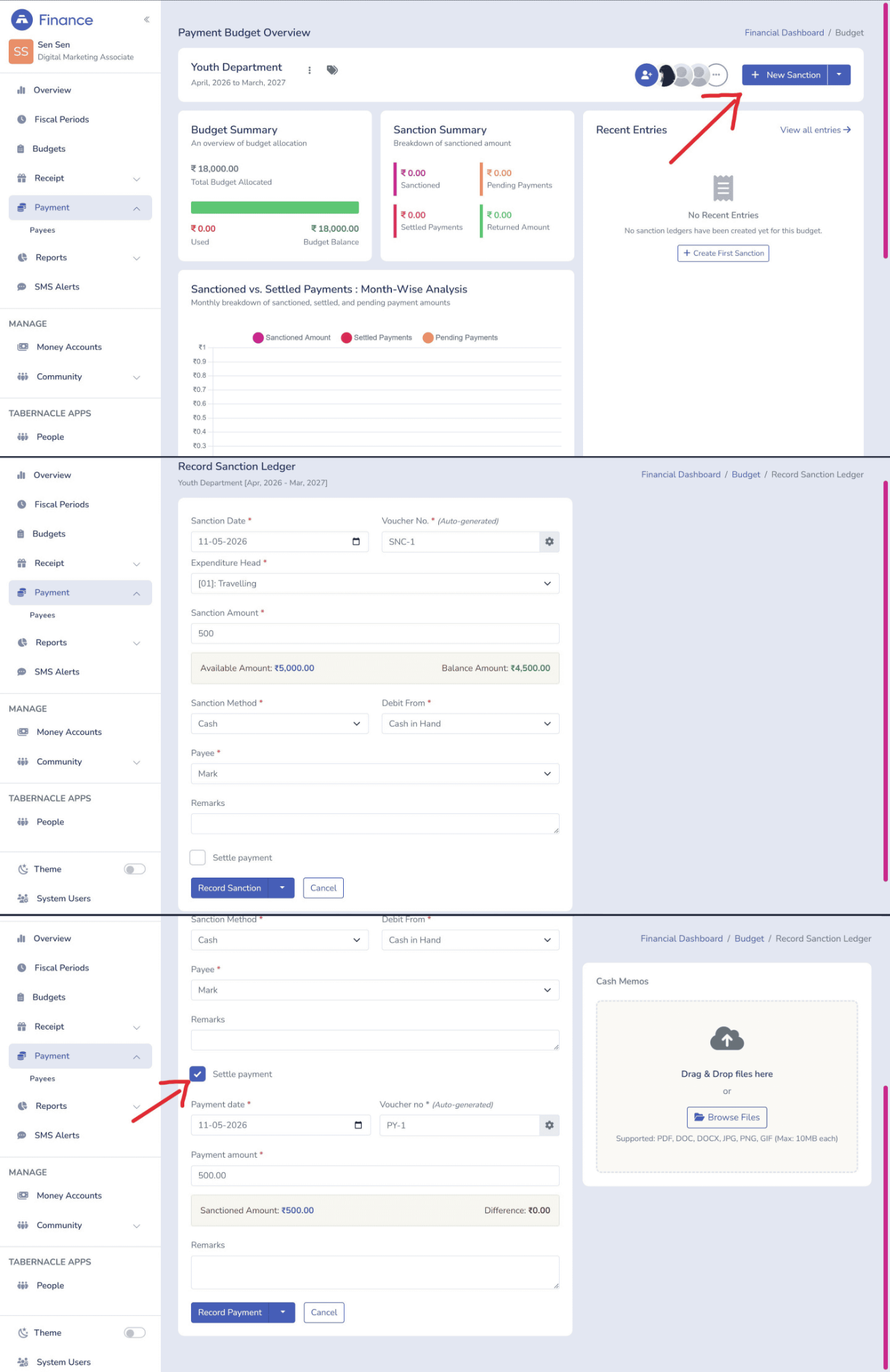The height and width of the screenshot is (1372, 890).
Task: Click Overview chart icon in topmost sidebar
Action: tap(21, 90)
